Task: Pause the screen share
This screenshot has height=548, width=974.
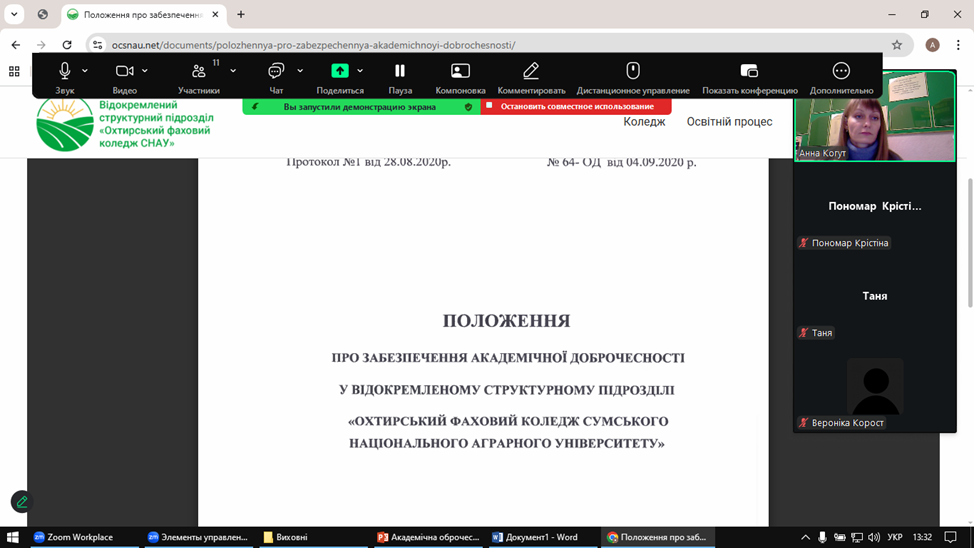Action: (400, 76)
